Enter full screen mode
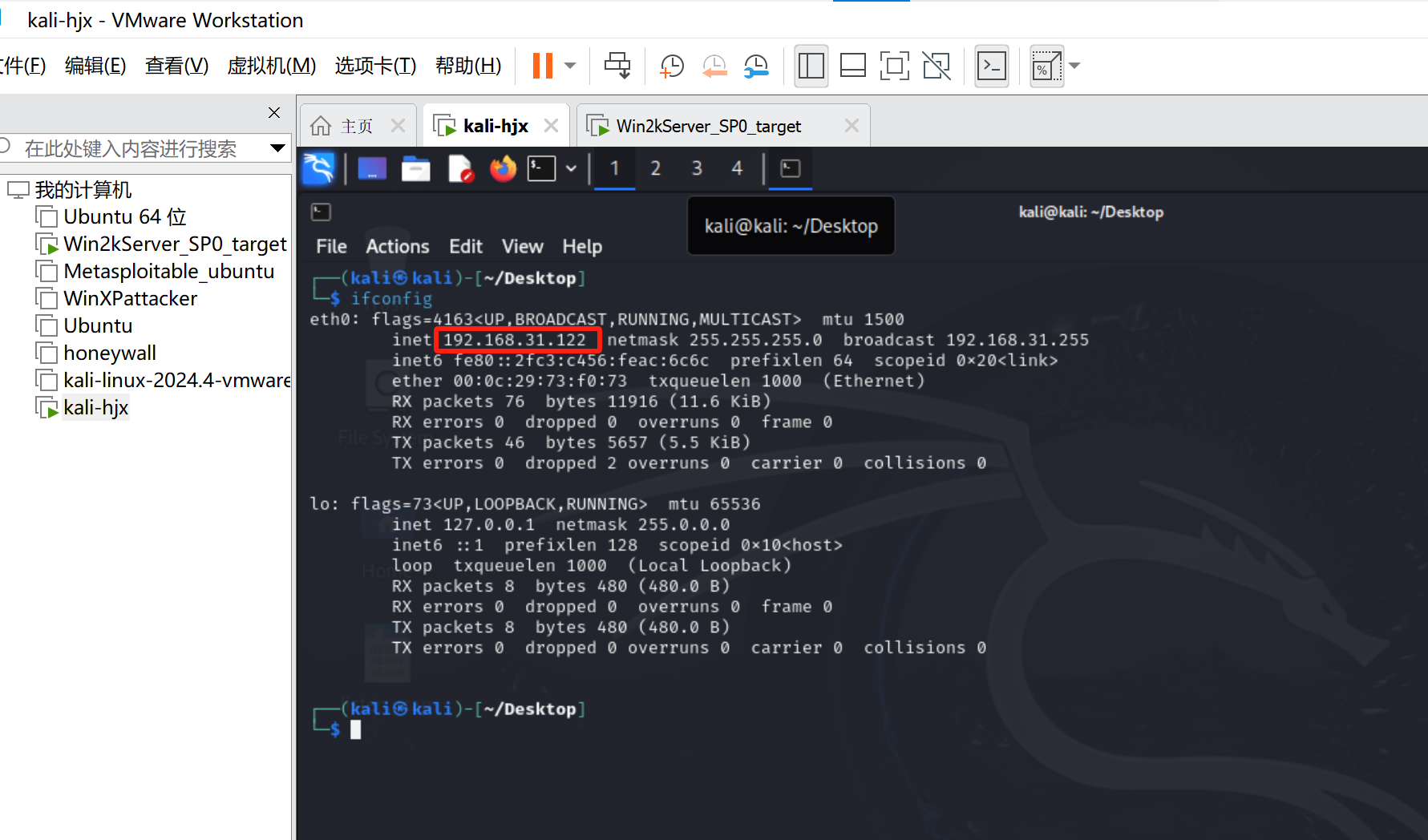 pyautogui.click(x=895, y=66)
